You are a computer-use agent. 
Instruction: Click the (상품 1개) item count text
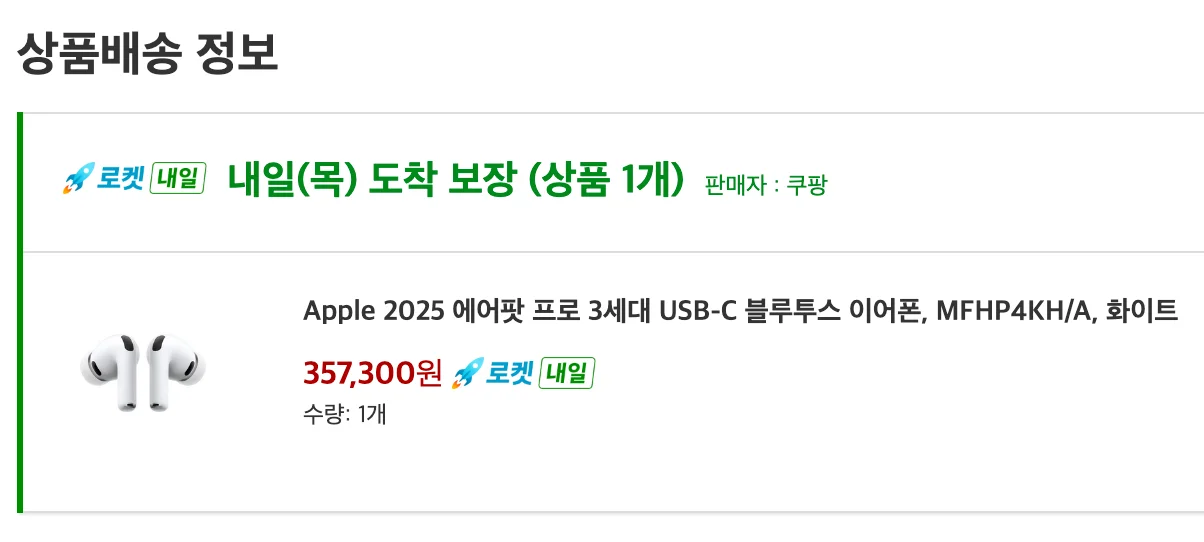[605, 181]
